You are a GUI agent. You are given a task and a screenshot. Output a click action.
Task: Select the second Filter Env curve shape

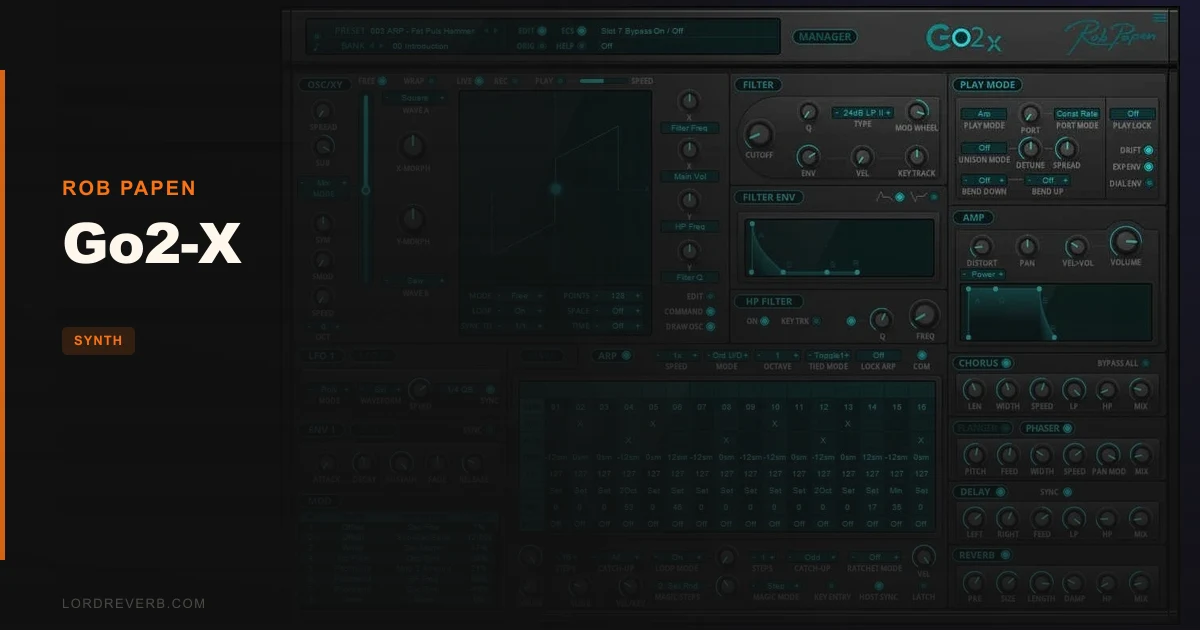[x=918, y=197]
